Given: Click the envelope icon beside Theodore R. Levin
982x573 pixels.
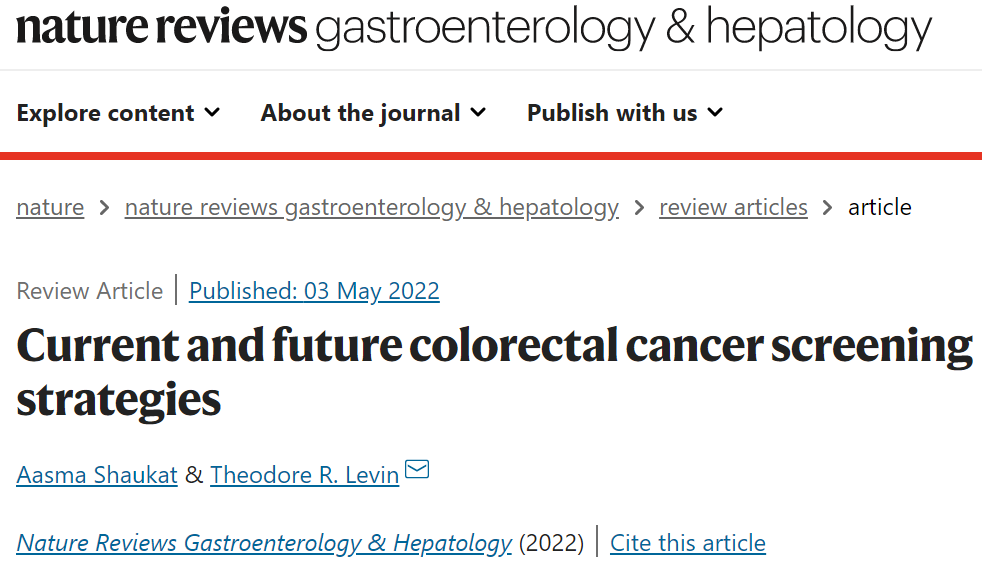Looking at the screenshot, I should (x=417, y=469).
